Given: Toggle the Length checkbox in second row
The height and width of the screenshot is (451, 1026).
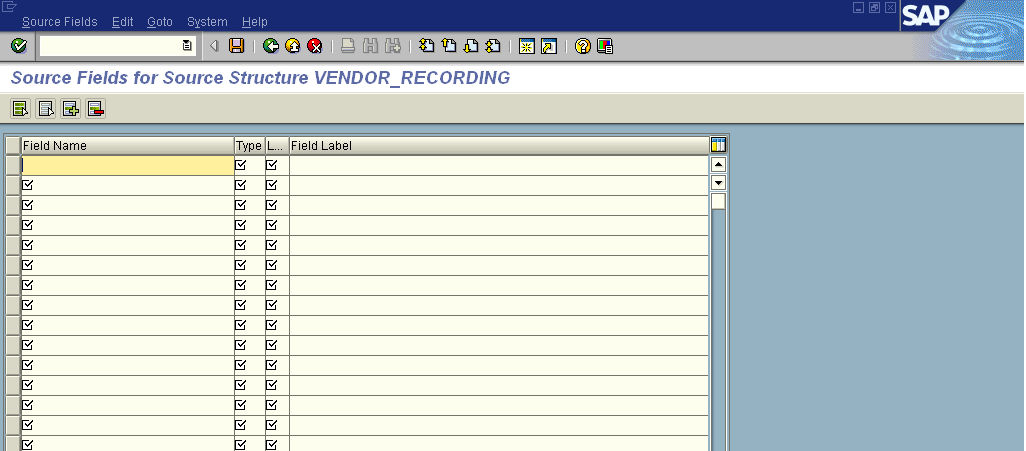Looking at the screenshot, I should [271, 185].
